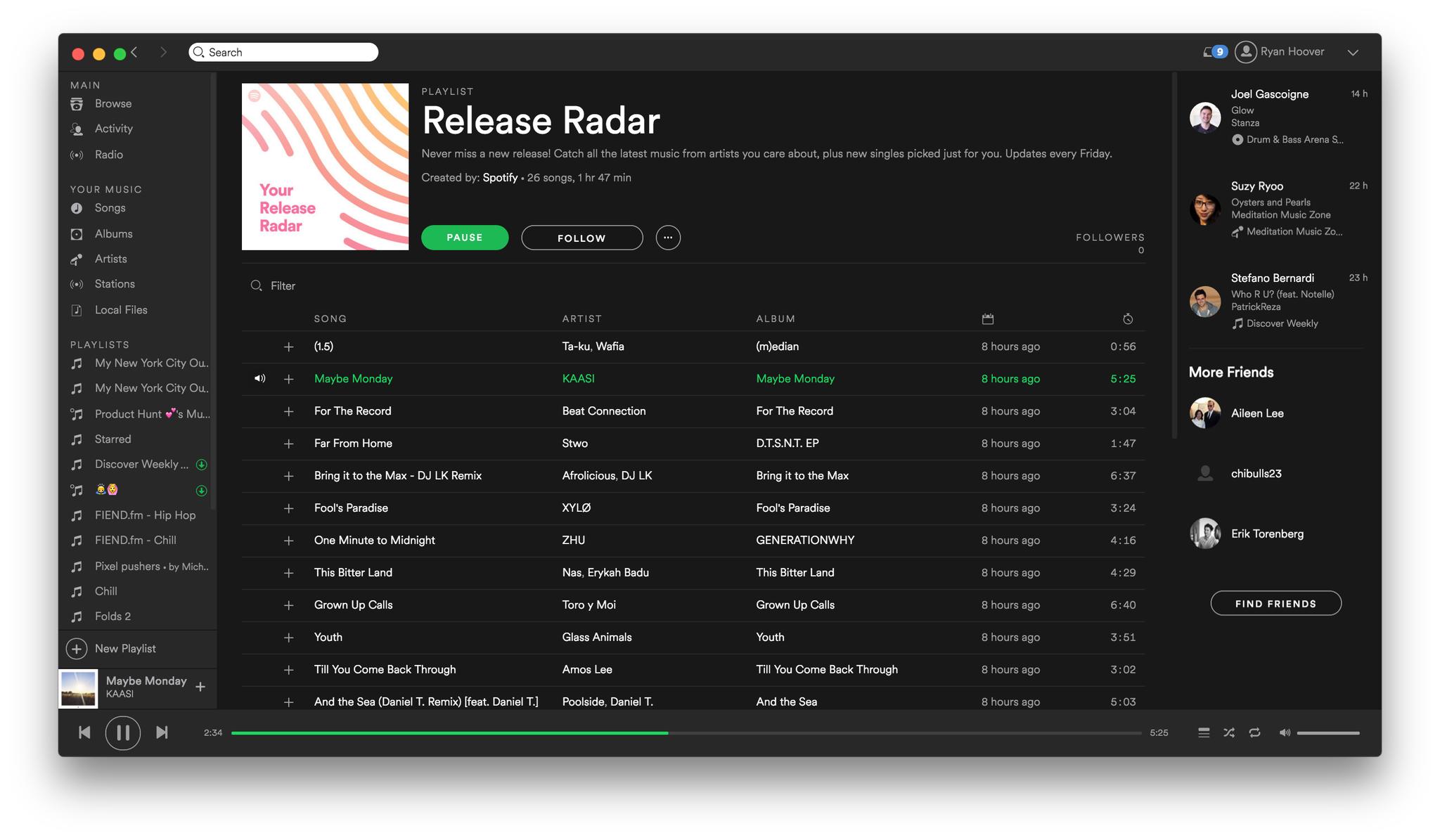Open Stations in the sidebar

pyautogui.click(x=115, y=284)
